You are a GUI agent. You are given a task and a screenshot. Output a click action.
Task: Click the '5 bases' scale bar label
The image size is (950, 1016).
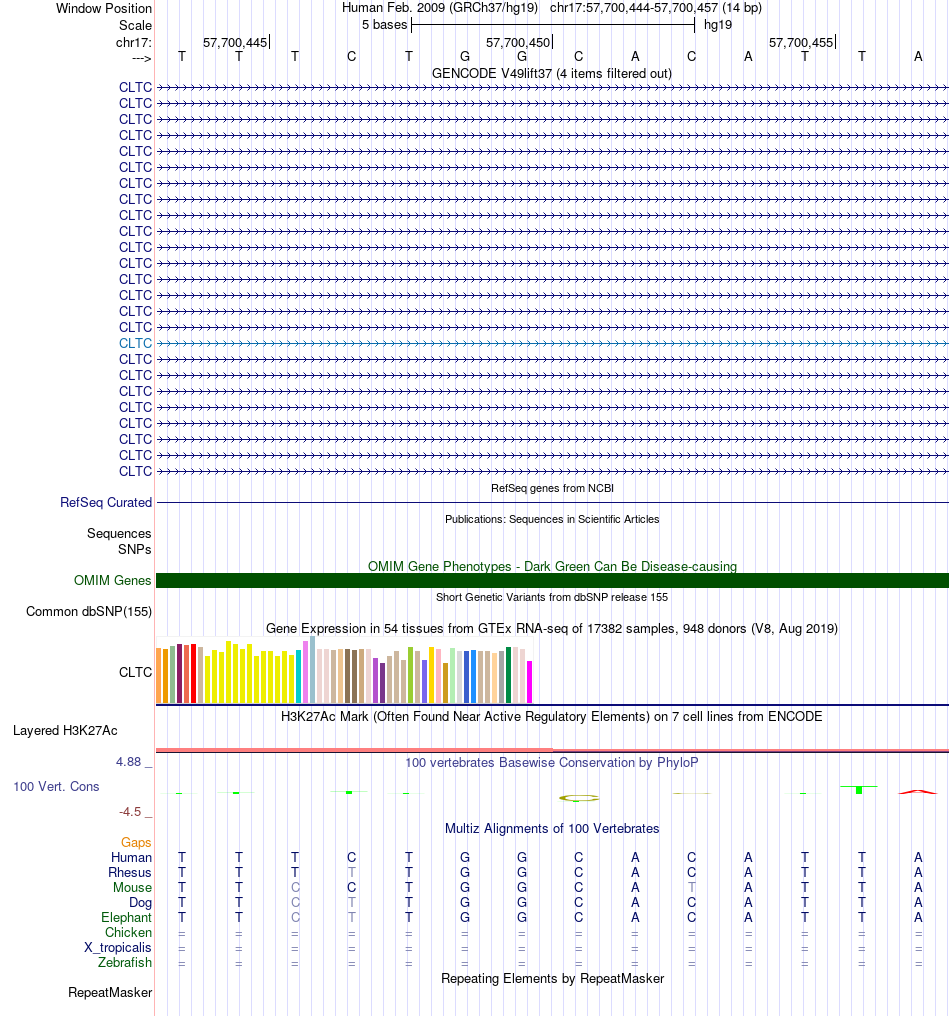click(384, 25)
